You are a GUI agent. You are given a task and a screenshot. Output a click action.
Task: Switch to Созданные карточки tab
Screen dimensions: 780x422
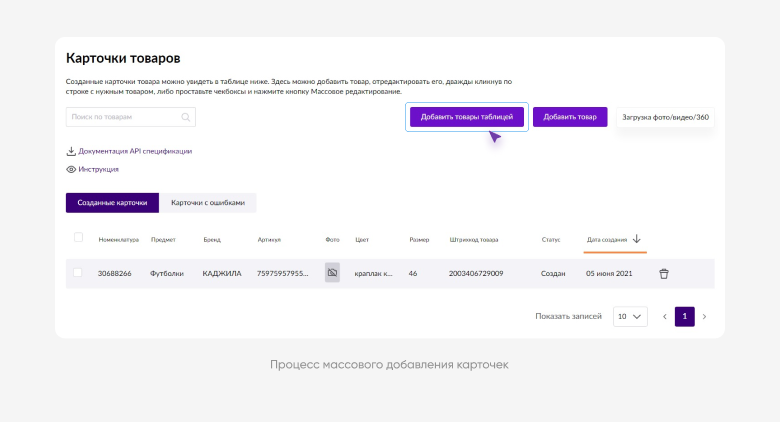point(112,203)
